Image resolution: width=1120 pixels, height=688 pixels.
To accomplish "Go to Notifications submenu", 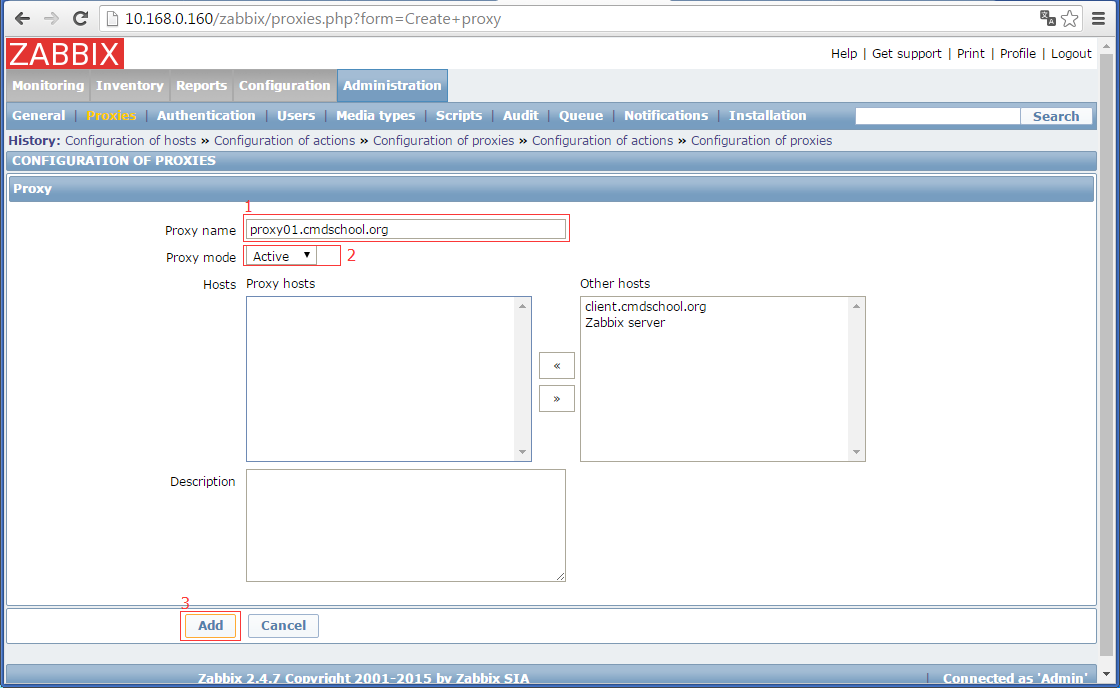I will (666, 116).
